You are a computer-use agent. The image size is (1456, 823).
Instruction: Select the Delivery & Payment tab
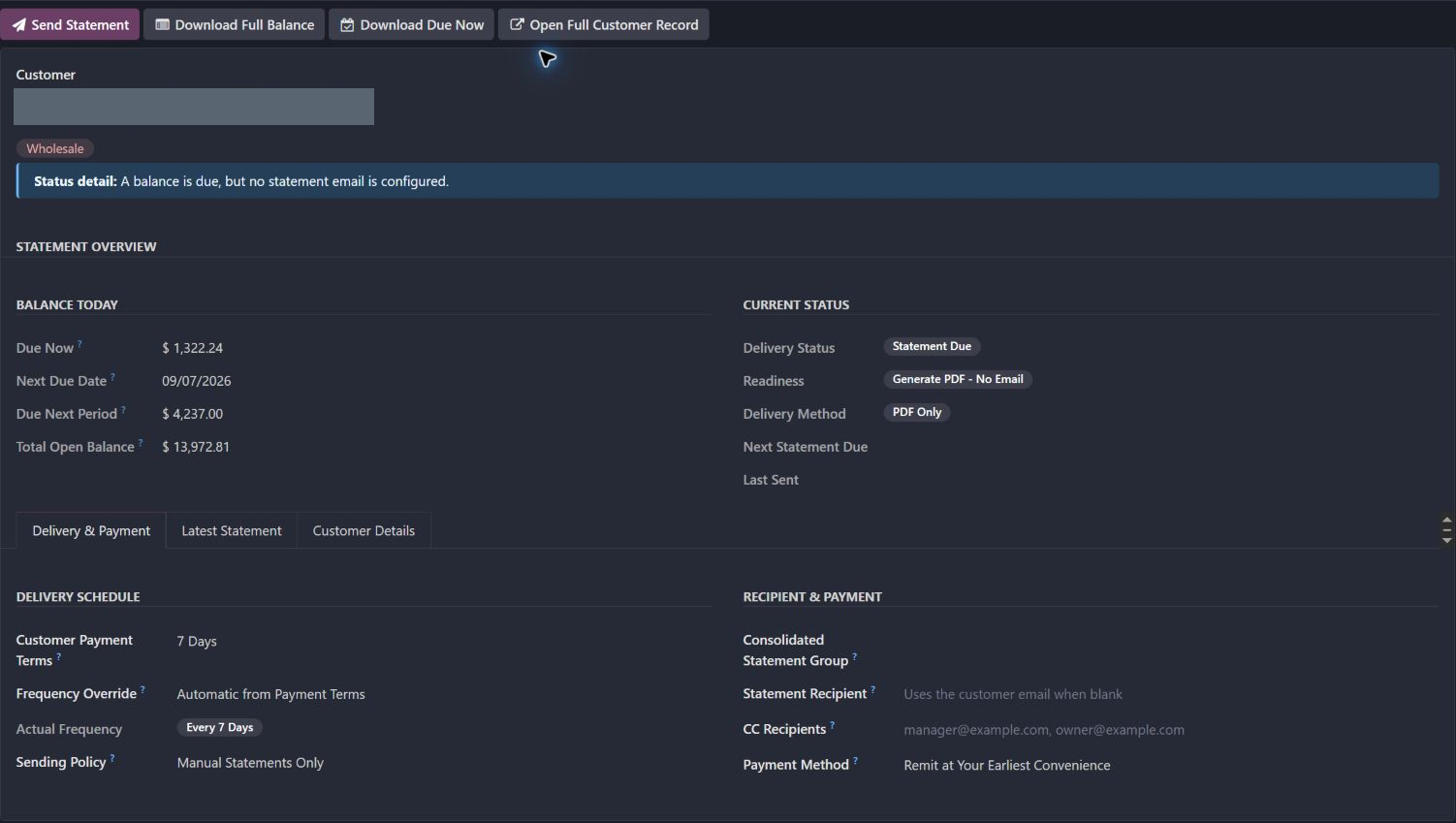(91, 530)
